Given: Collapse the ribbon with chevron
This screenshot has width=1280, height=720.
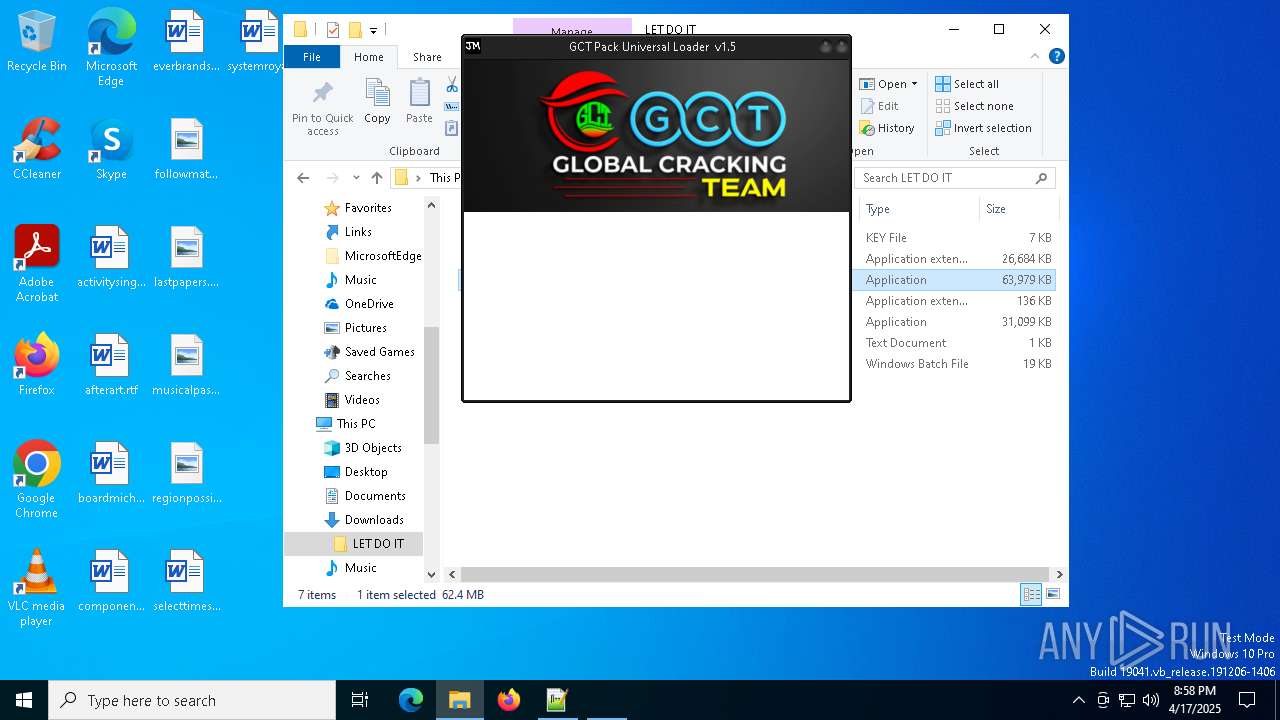Looking at the screenshot, I should coord(1033,57).
